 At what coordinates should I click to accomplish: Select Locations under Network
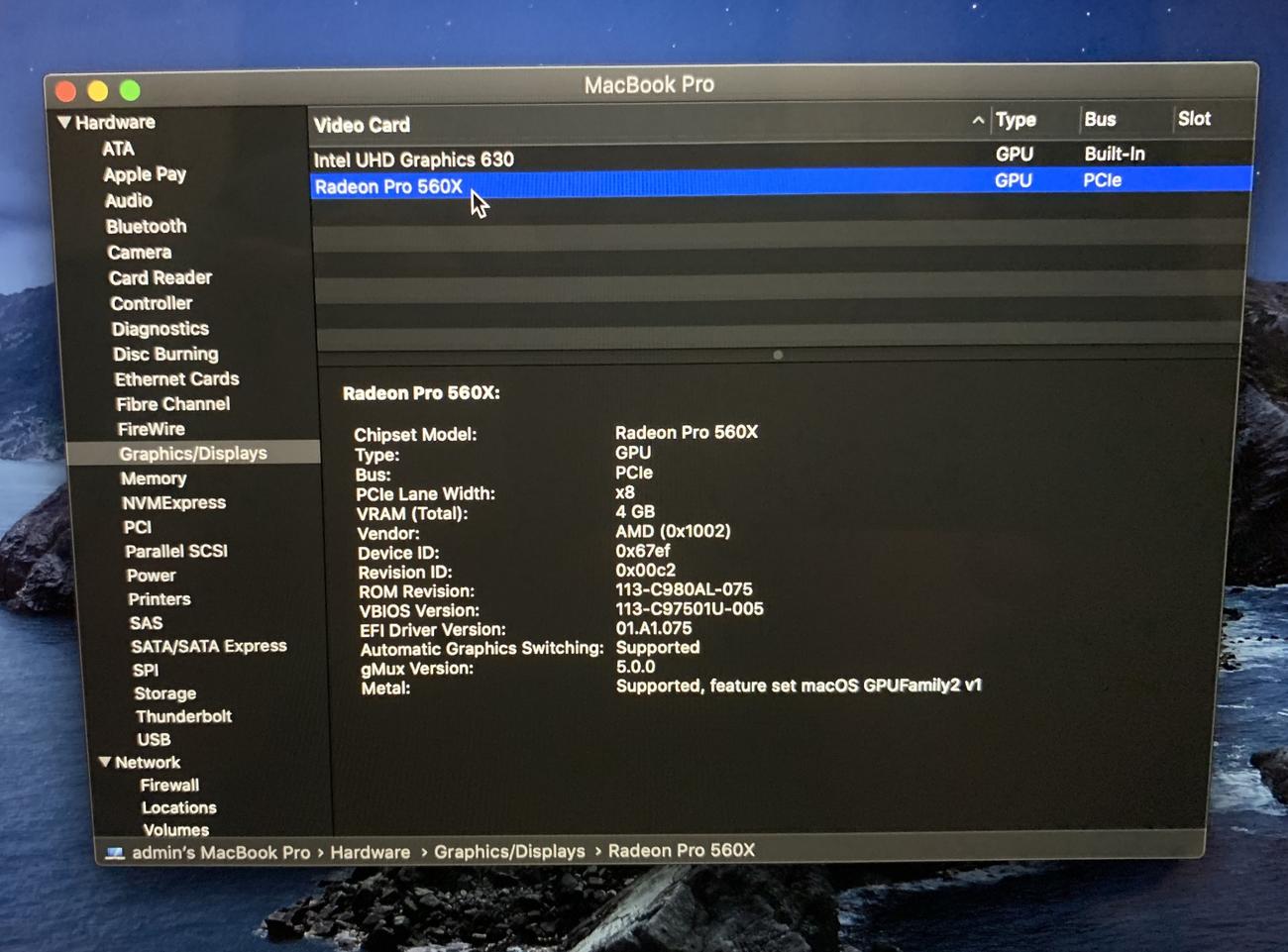[x=179, y=807]
